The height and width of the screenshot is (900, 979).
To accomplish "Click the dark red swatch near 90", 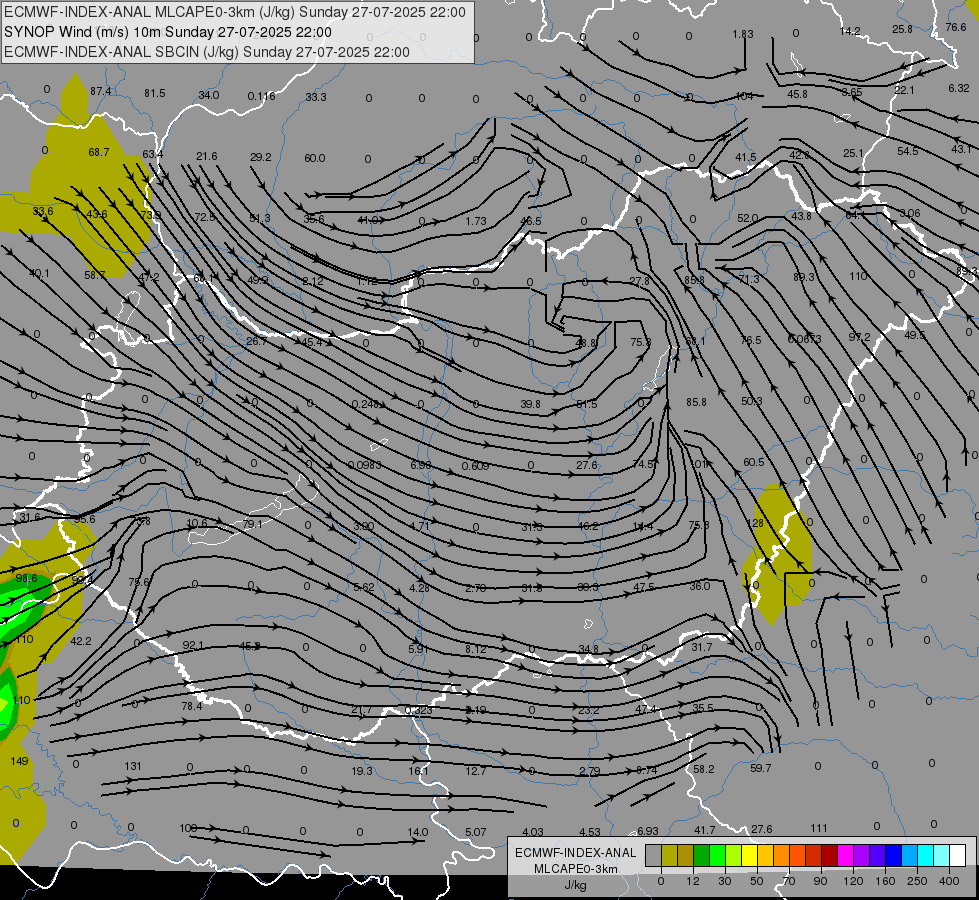I will pos(830,856).
